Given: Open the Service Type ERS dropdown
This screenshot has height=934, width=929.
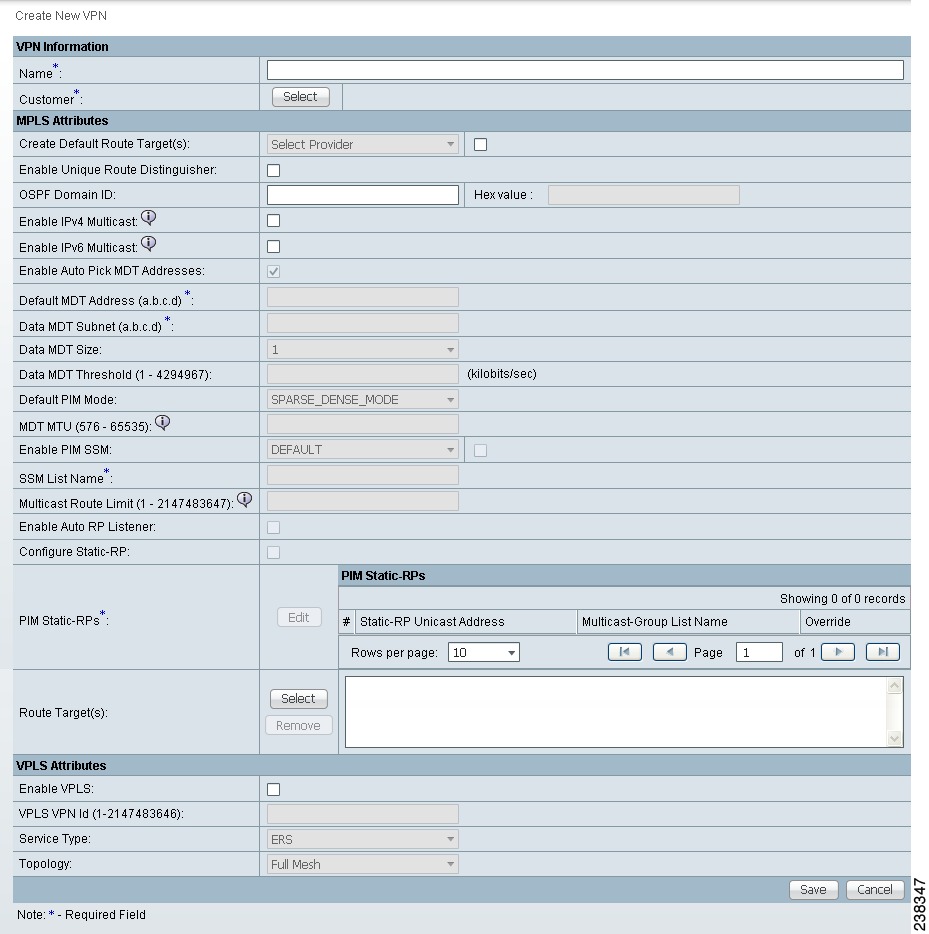Looking at the screenshot, I should click(x=363, y=839).
